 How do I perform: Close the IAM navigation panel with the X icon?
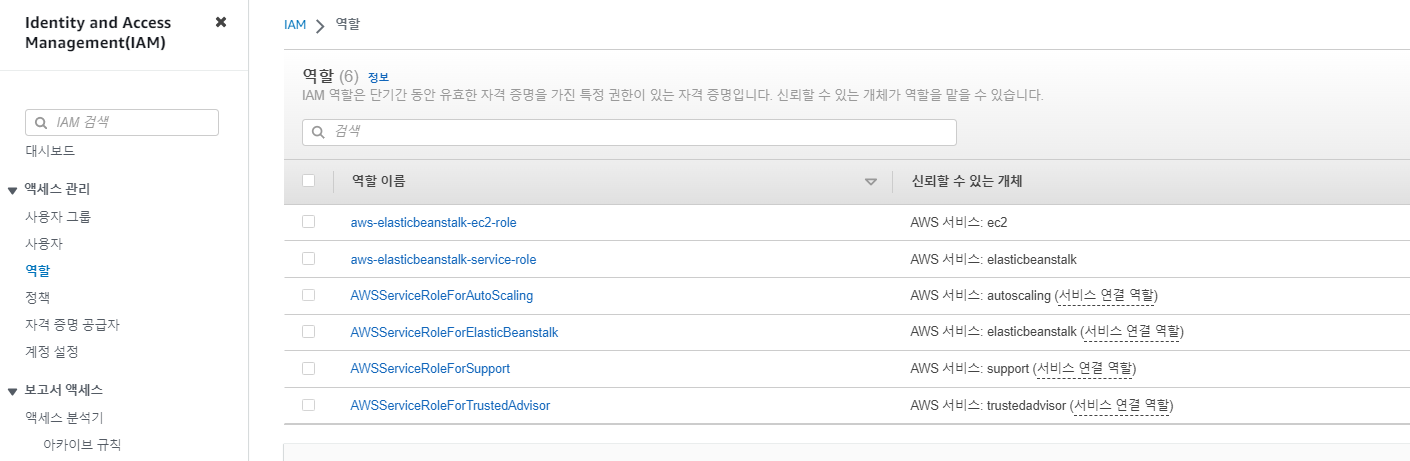pos(221,22)
